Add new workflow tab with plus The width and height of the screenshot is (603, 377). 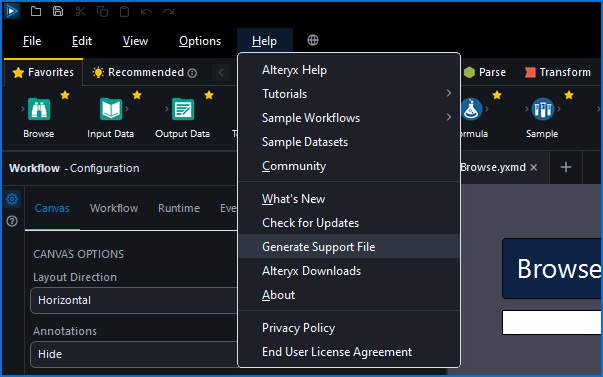[x=566, y=167]
